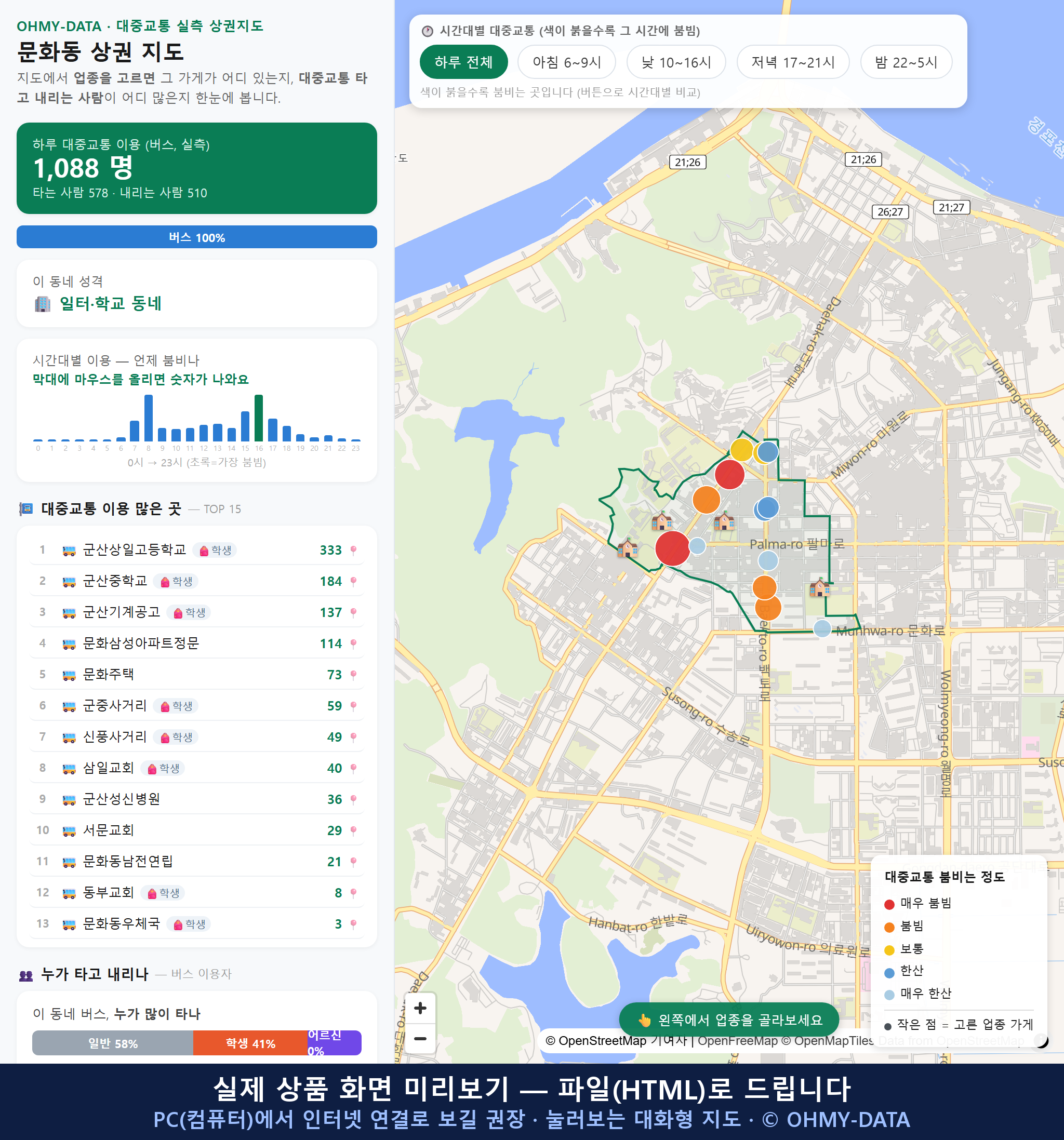Click the clock icon beside 시간대별 대중교통
Viewport: 1064px width, 1140px height.
(428, 31)
